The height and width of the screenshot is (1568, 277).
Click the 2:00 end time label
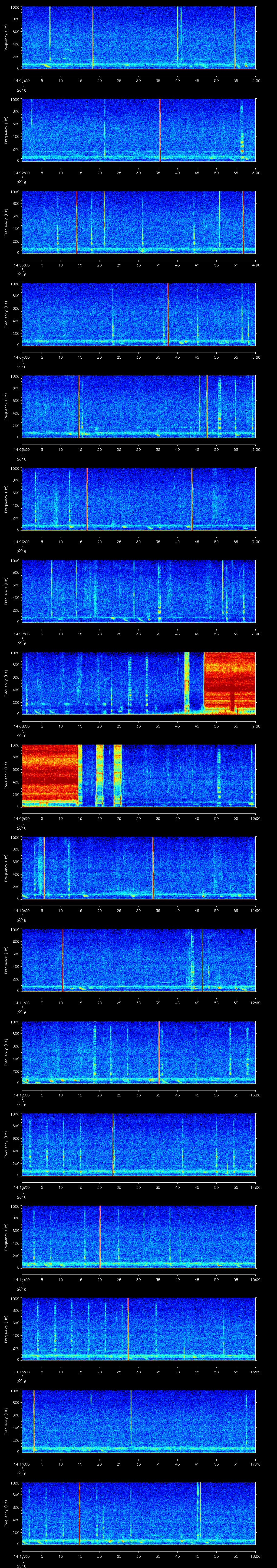point(256,80)
